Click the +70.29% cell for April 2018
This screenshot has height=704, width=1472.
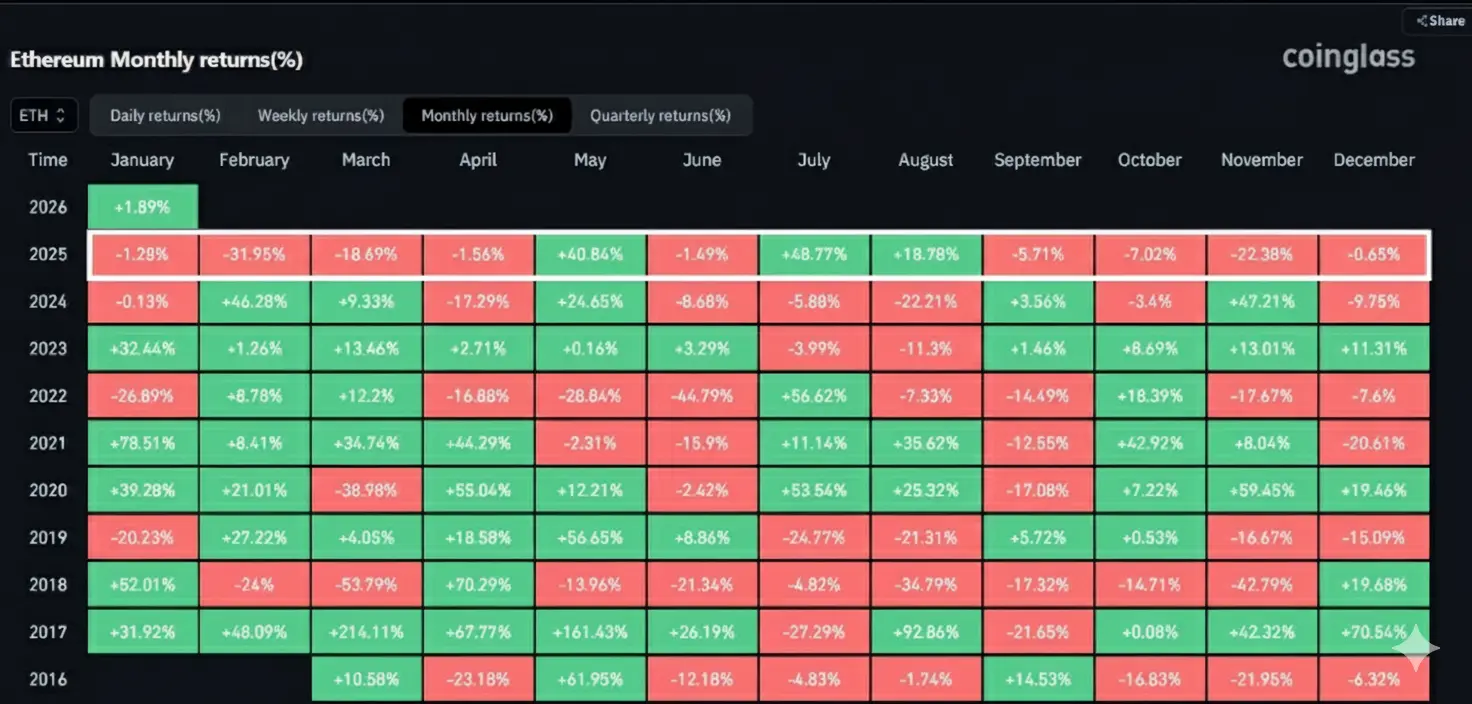(x=478, y=584)
